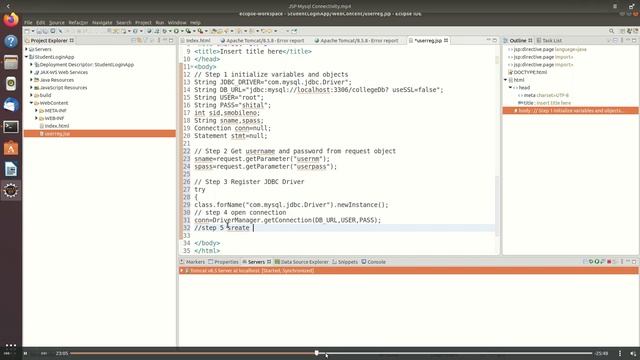The height and width of the screenshot is (360, 640).
Task: Toggle code folding at line 11 body
Action: tap(192, 67)
